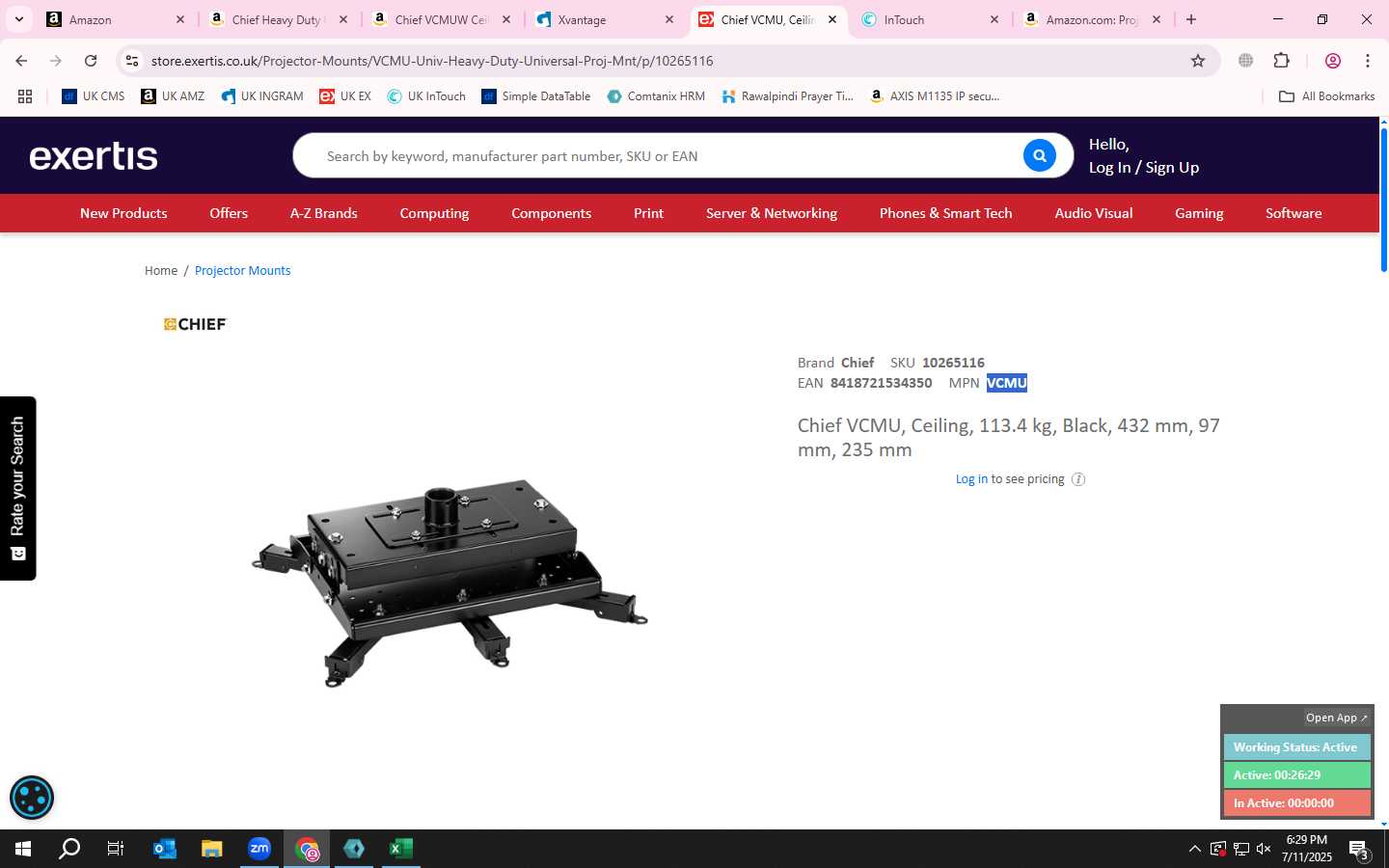This screenshot has height=868, width=1389.
Task: Open a new browser tab
Action: click(1191, 19)
